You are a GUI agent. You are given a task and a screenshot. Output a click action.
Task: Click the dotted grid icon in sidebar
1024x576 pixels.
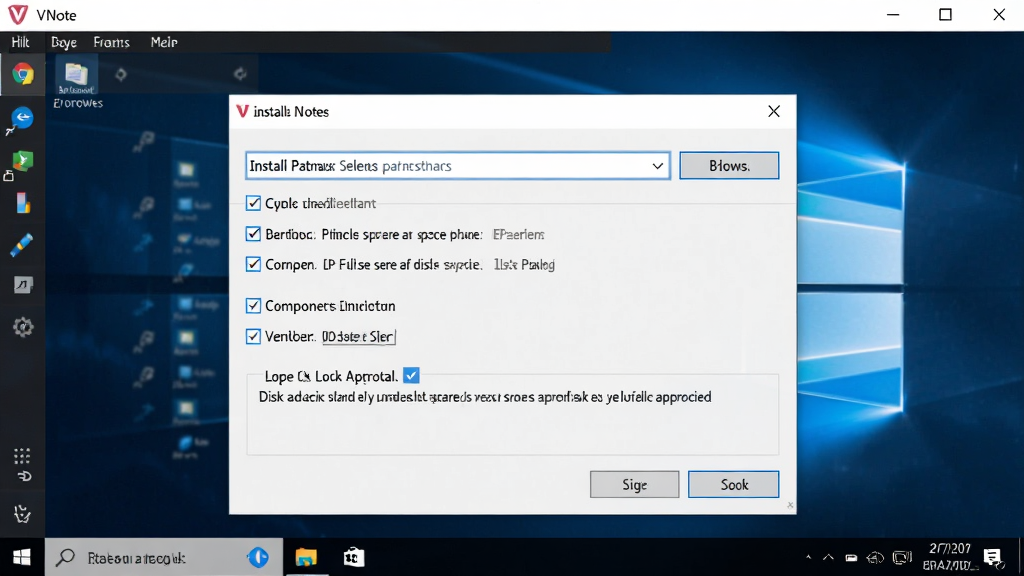click(x=22, y=455)
